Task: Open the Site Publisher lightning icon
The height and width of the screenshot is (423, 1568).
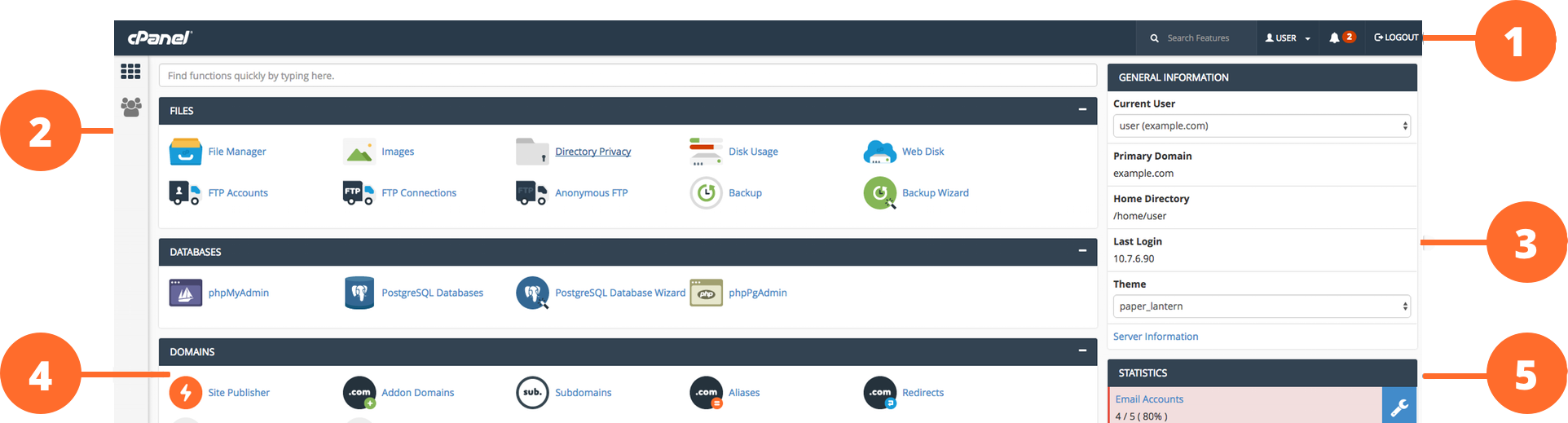Action: [x=186, y=393]
